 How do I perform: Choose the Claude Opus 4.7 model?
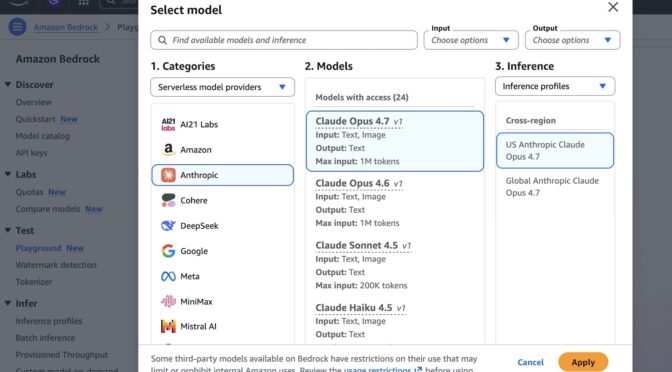pyautogui.click(x=395, y=141)
